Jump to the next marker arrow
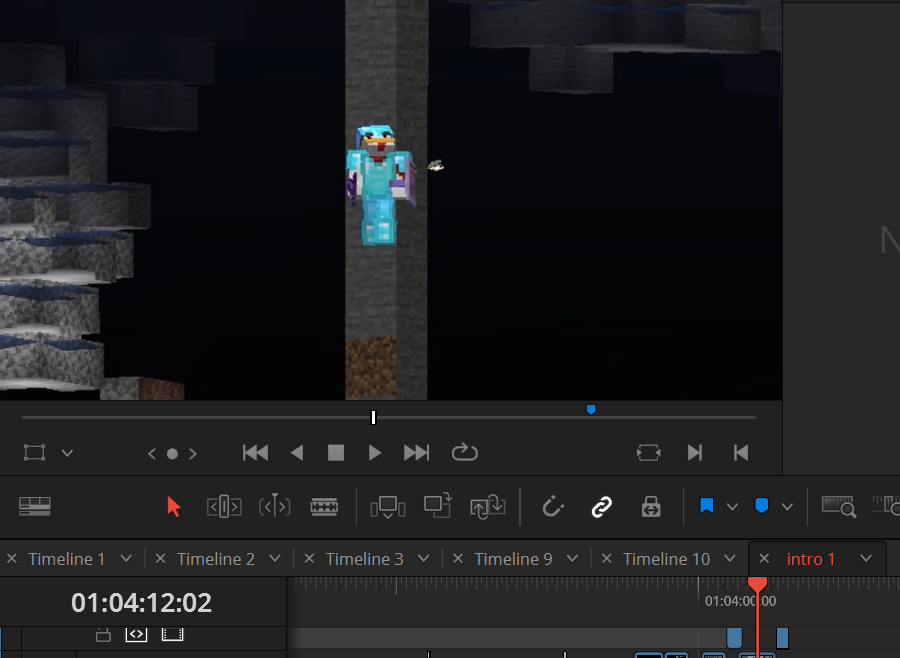Image resolution: width=900 pixels, height=658 pixels. [193, 454]
